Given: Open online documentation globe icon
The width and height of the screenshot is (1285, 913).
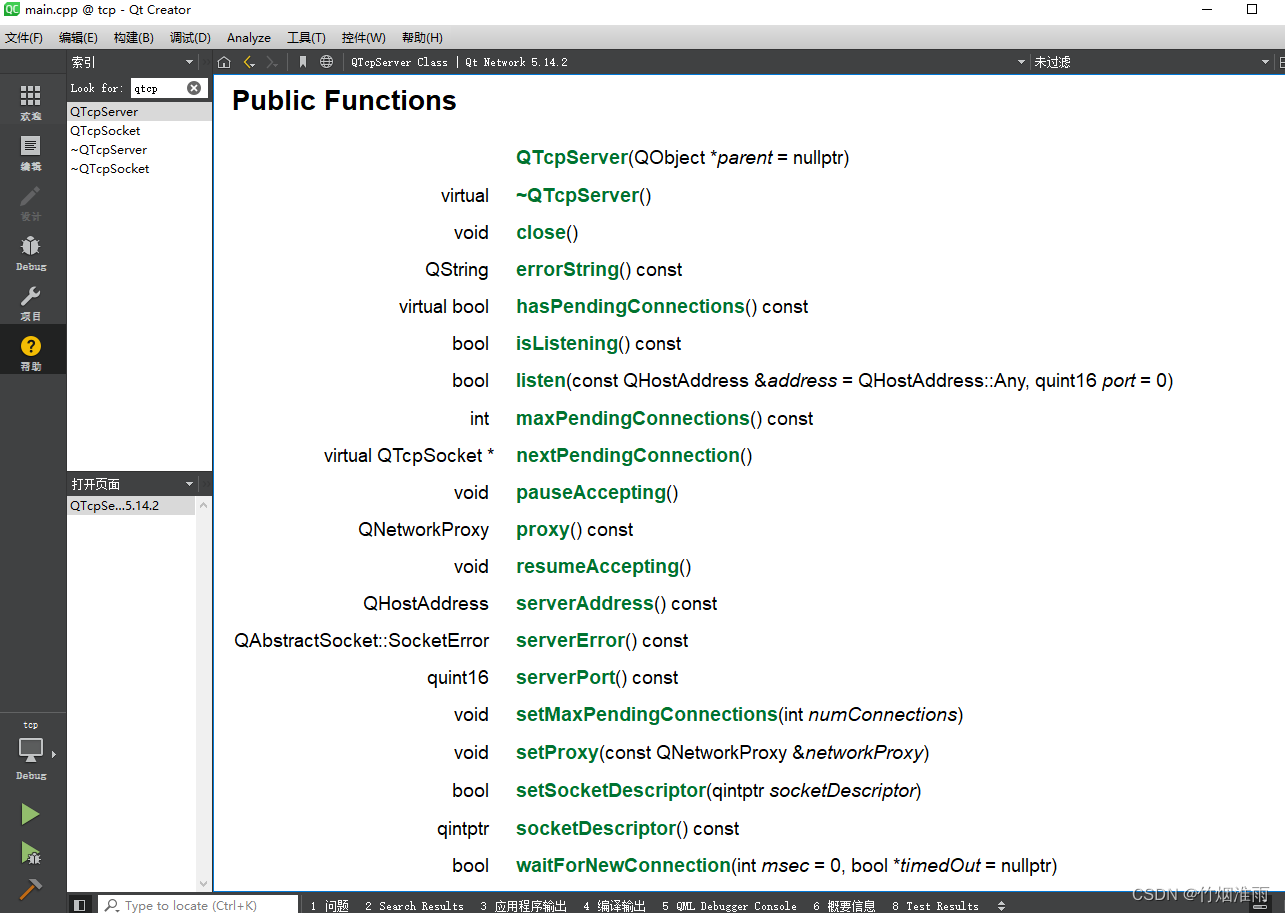Looking at the screenshot, I should pyautogui.click(x=326, y=62).
